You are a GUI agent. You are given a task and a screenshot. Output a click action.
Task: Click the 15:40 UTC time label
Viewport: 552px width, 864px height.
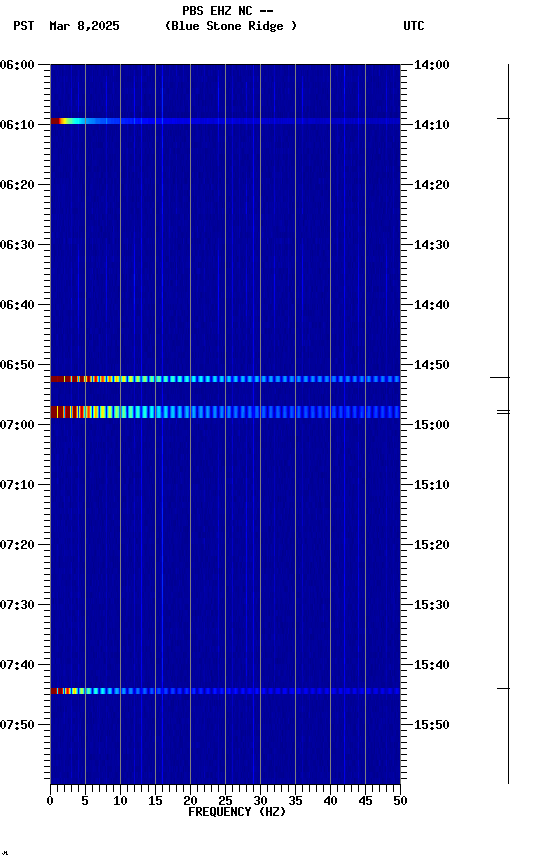[432, 666]
